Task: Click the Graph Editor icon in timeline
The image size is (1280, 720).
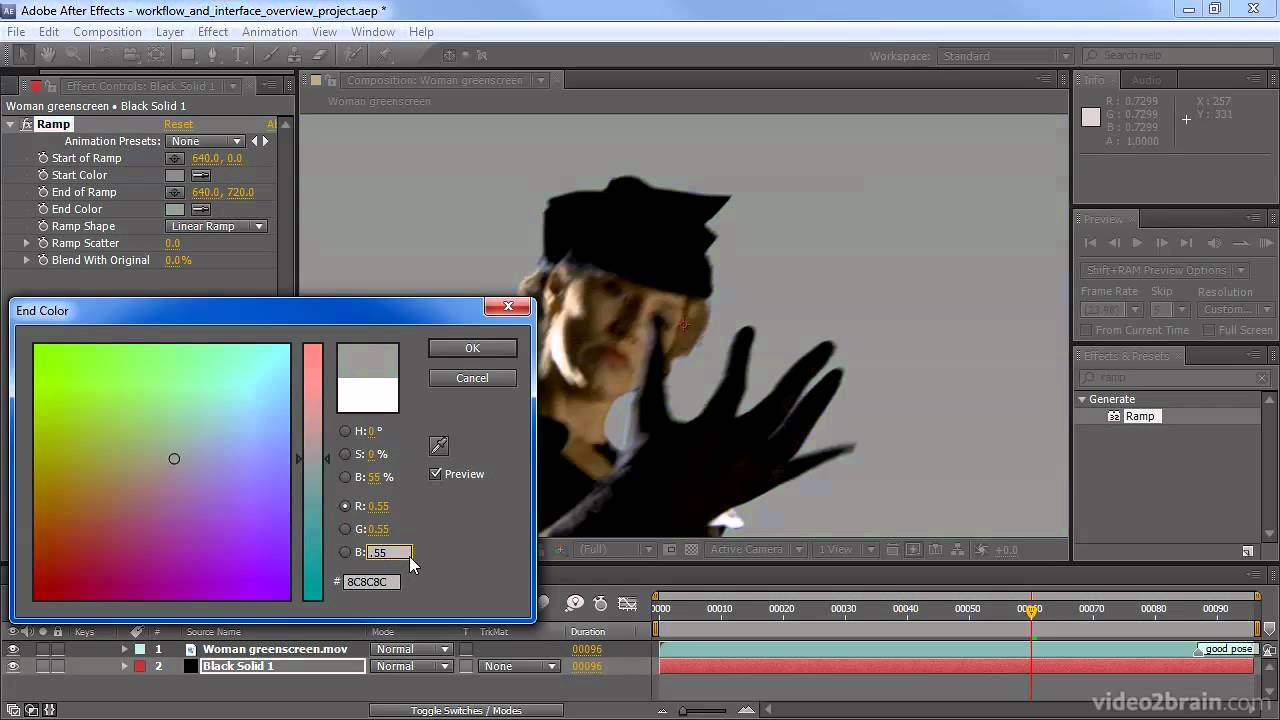Action: pyautogui.click(x=627, y=603)
